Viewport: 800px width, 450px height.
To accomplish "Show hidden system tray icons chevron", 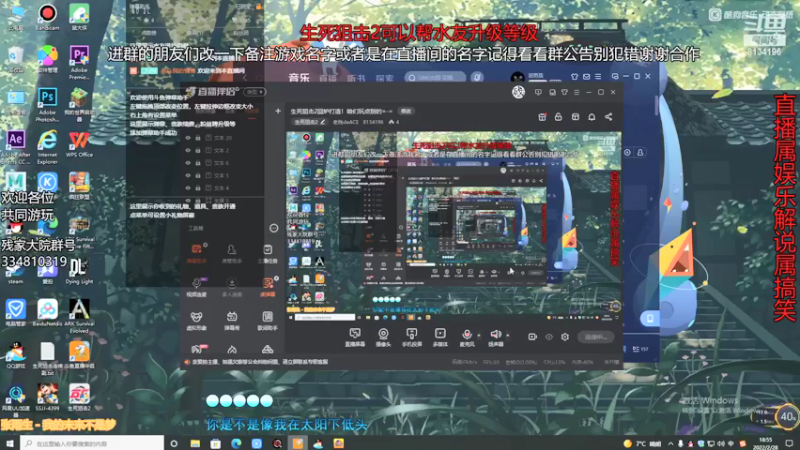I will click(670, 444).
